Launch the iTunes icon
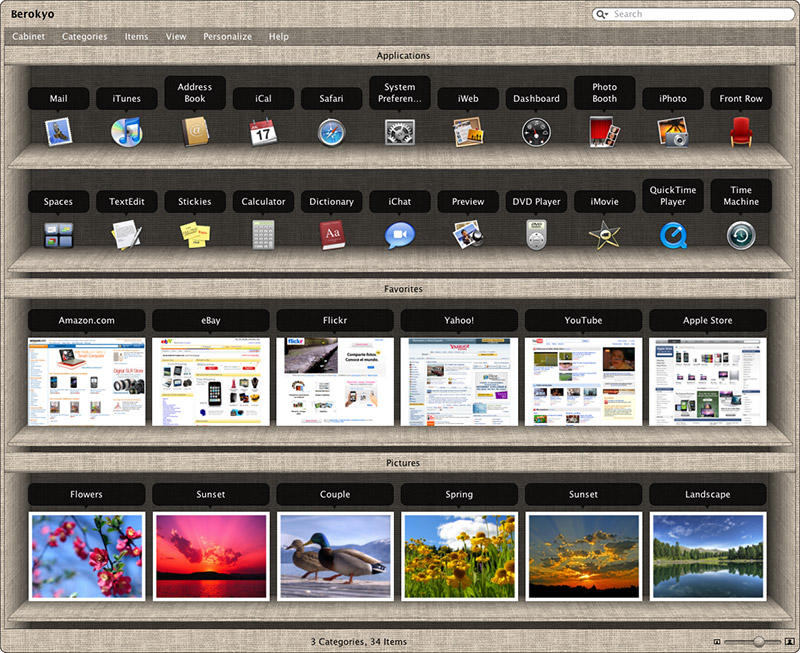 pos(127,132)
